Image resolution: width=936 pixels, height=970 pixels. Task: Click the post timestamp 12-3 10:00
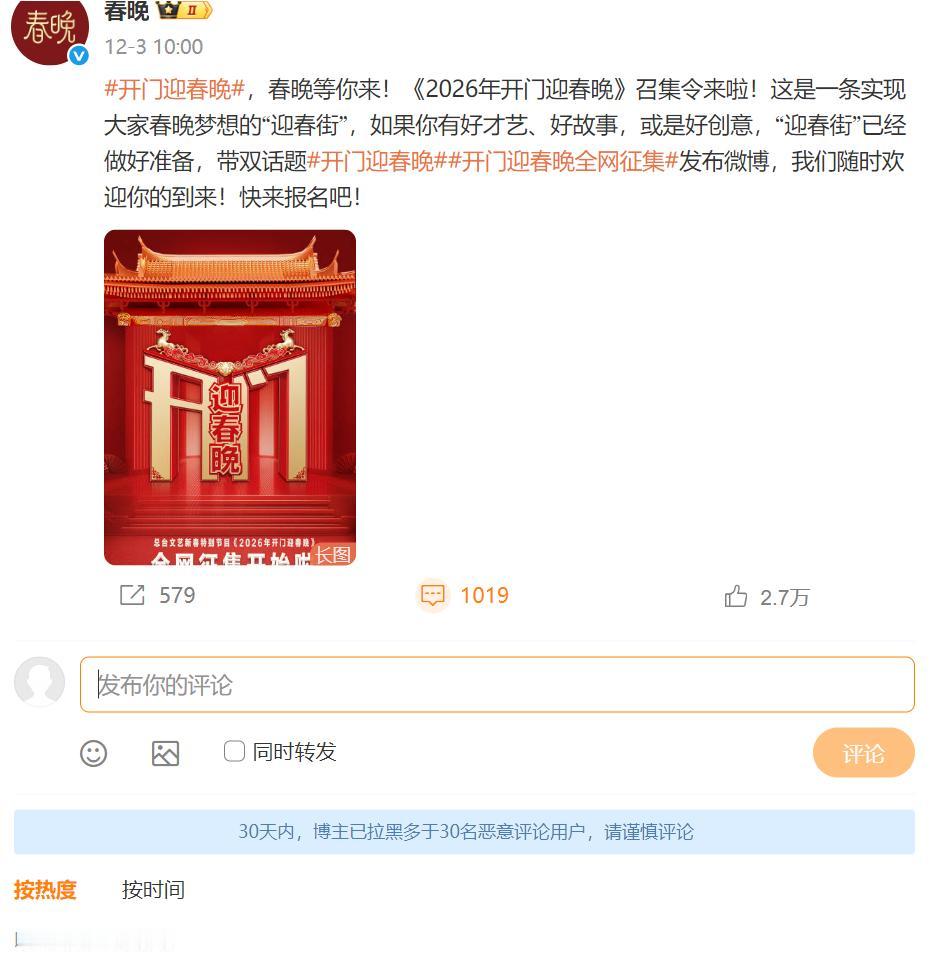153,47
